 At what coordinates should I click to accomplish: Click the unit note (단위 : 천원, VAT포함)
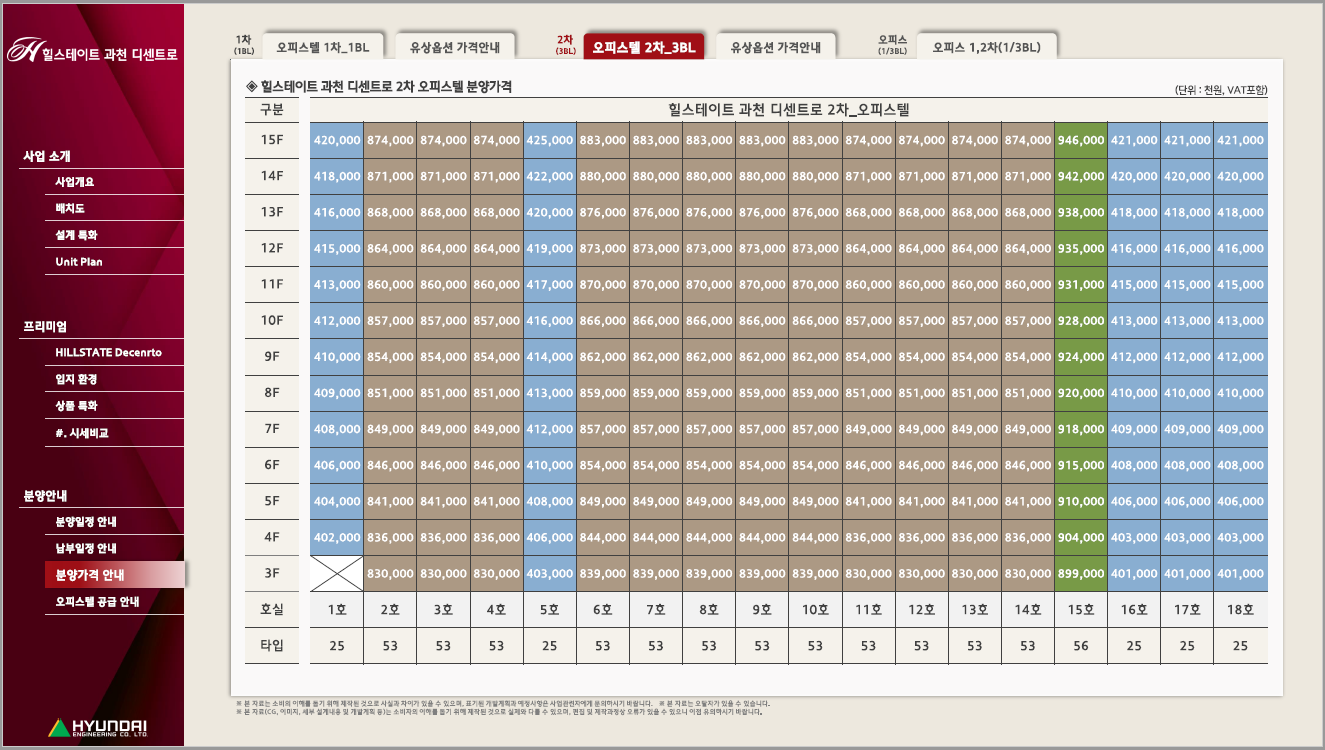pos(1221,90)
